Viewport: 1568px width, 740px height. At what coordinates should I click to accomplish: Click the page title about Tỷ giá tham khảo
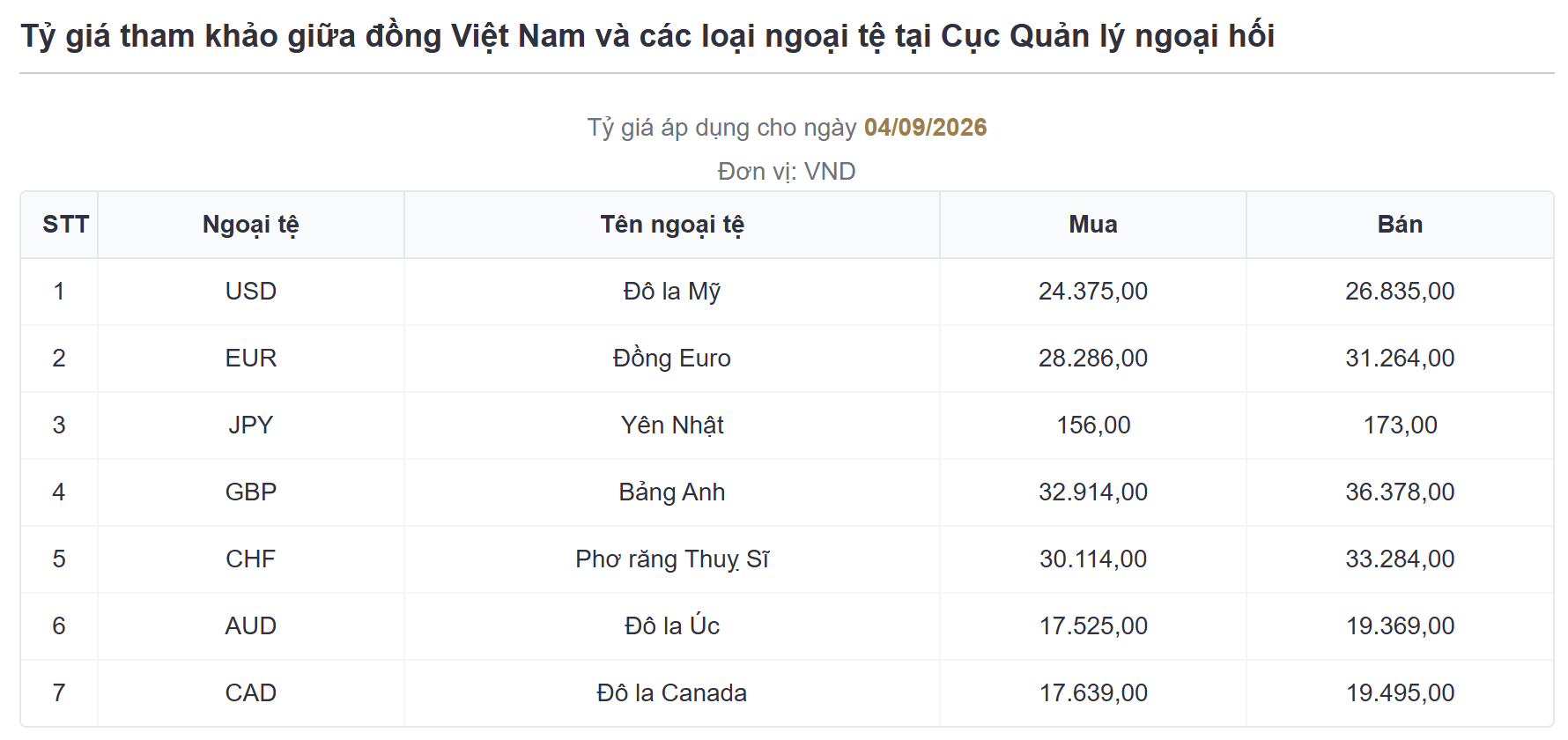tap(647, 36)
